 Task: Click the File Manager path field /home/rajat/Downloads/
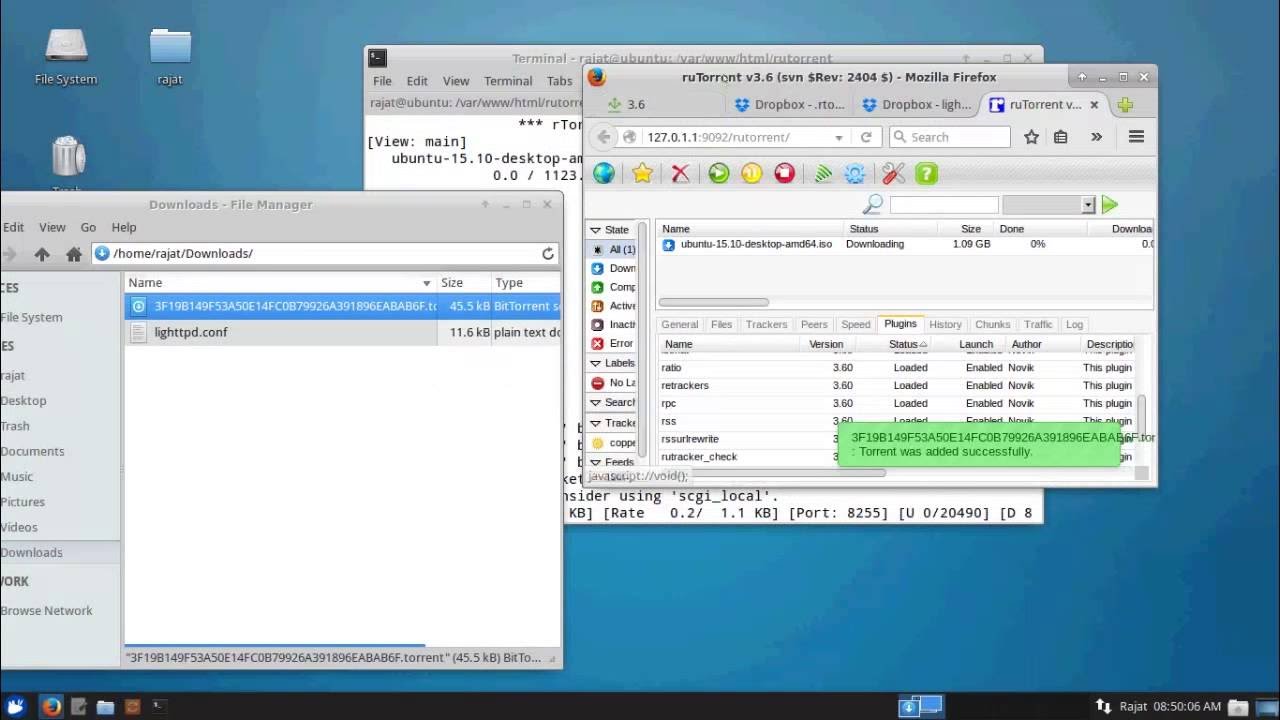tap(326, 254)
